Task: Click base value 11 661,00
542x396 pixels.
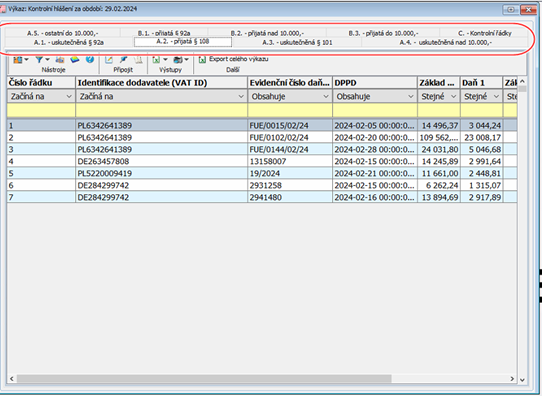Action: coord(439,173)
